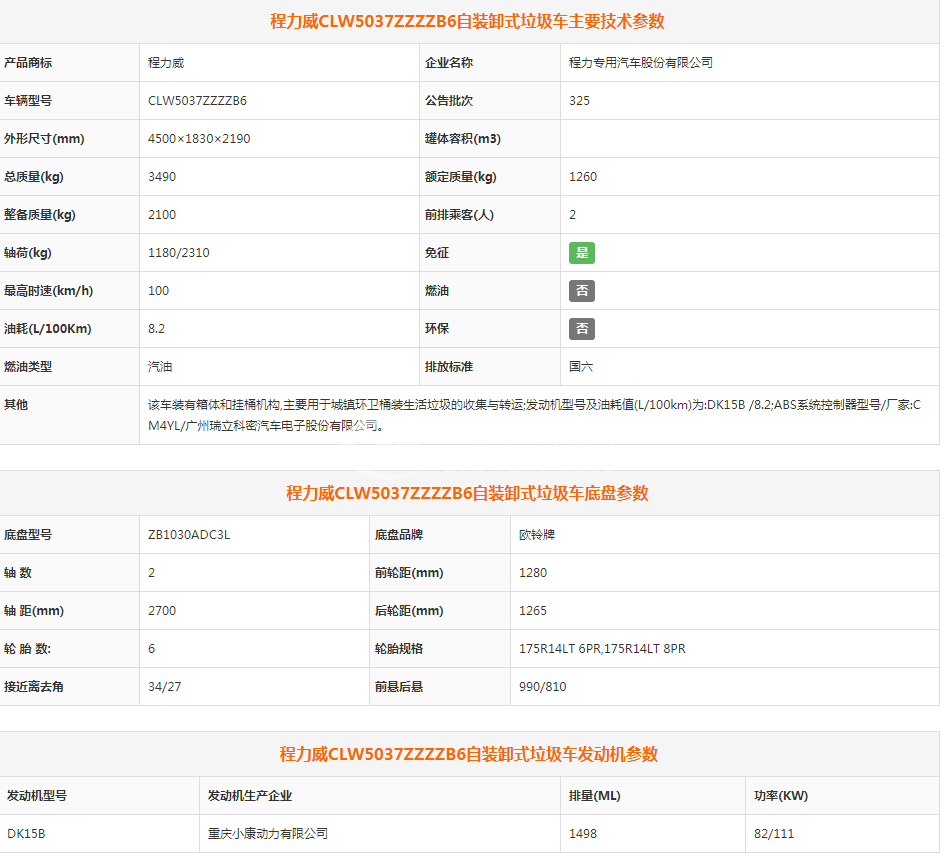Click displacement value 1498

pyautogui.click(x=583, y=833)
